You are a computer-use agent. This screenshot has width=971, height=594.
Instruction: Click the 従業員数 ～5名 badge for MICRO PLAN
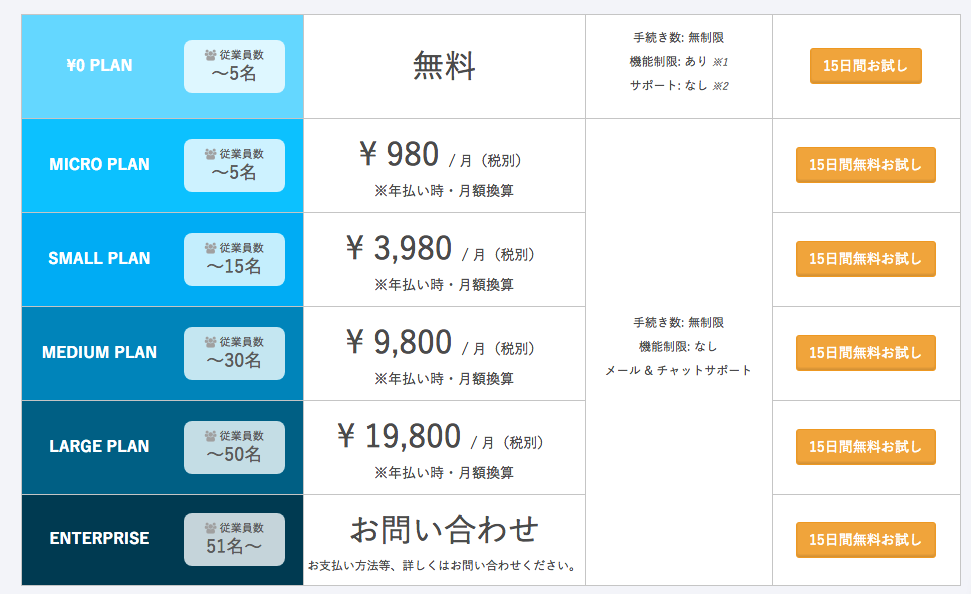(x=234, y=164)
